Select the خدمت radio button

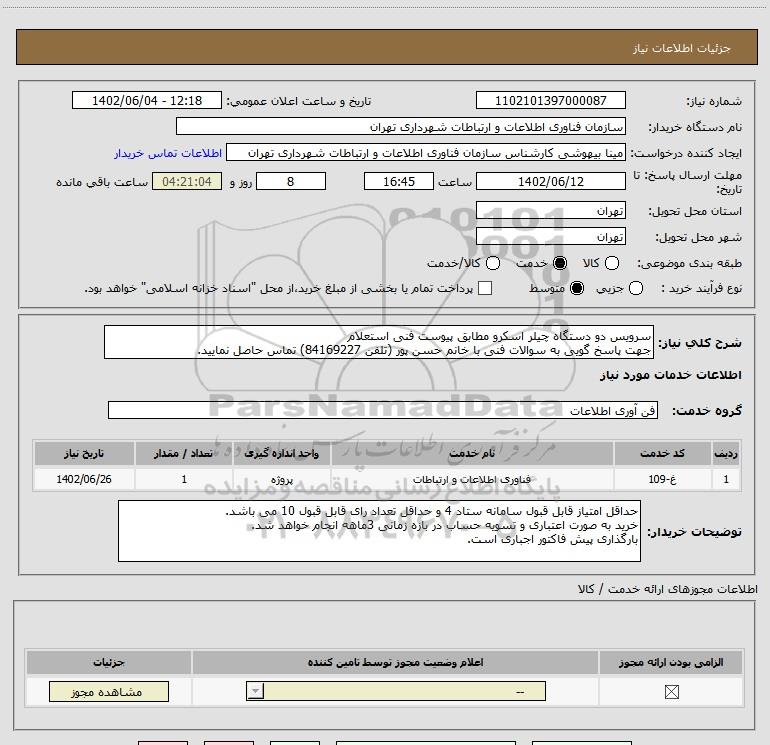point(560,263)
